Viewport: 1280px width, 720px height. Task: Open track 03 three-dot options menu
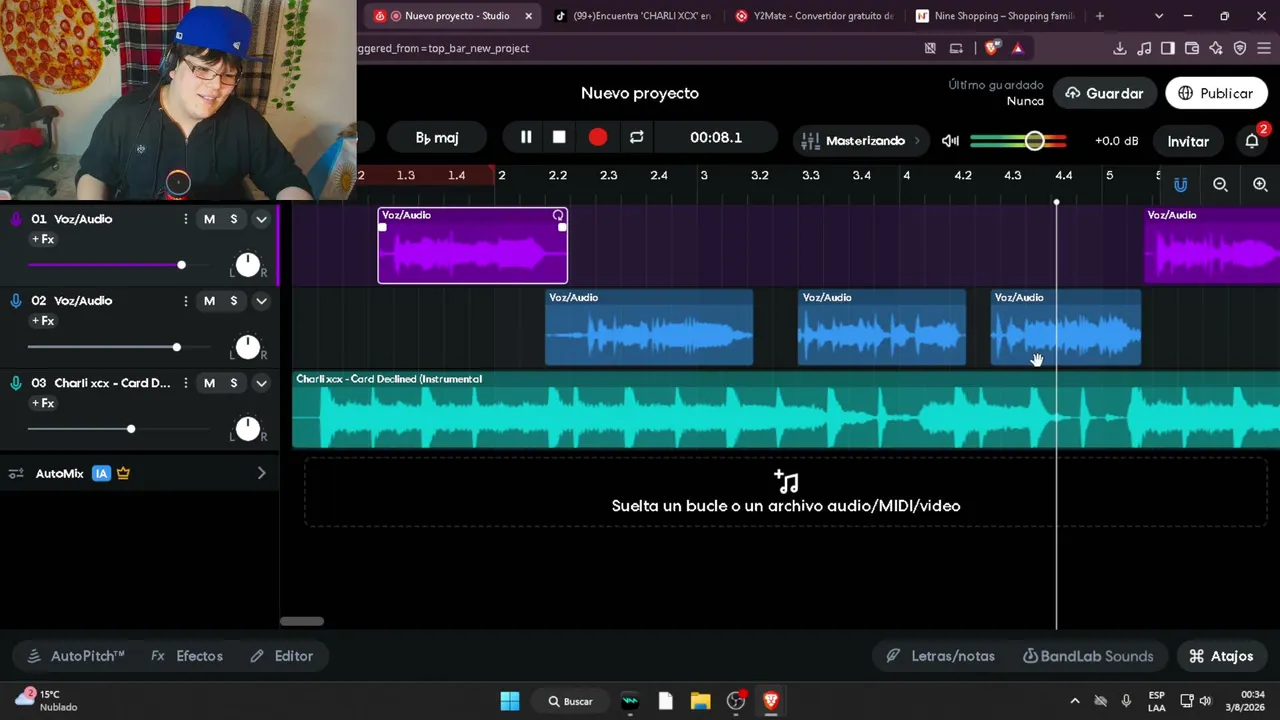185,383
